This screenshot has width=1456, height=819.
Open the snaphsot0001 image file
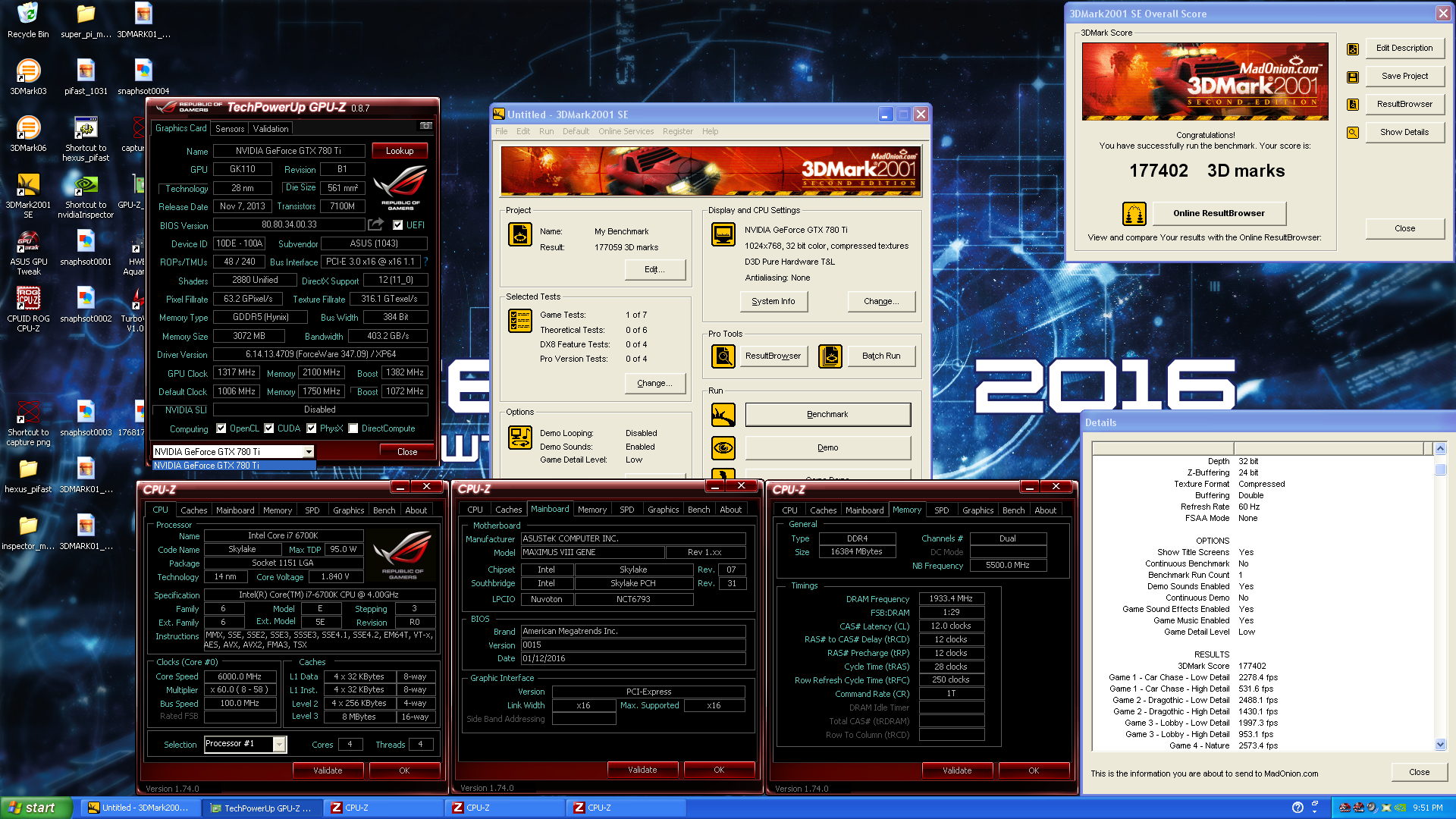click(86, 248)
